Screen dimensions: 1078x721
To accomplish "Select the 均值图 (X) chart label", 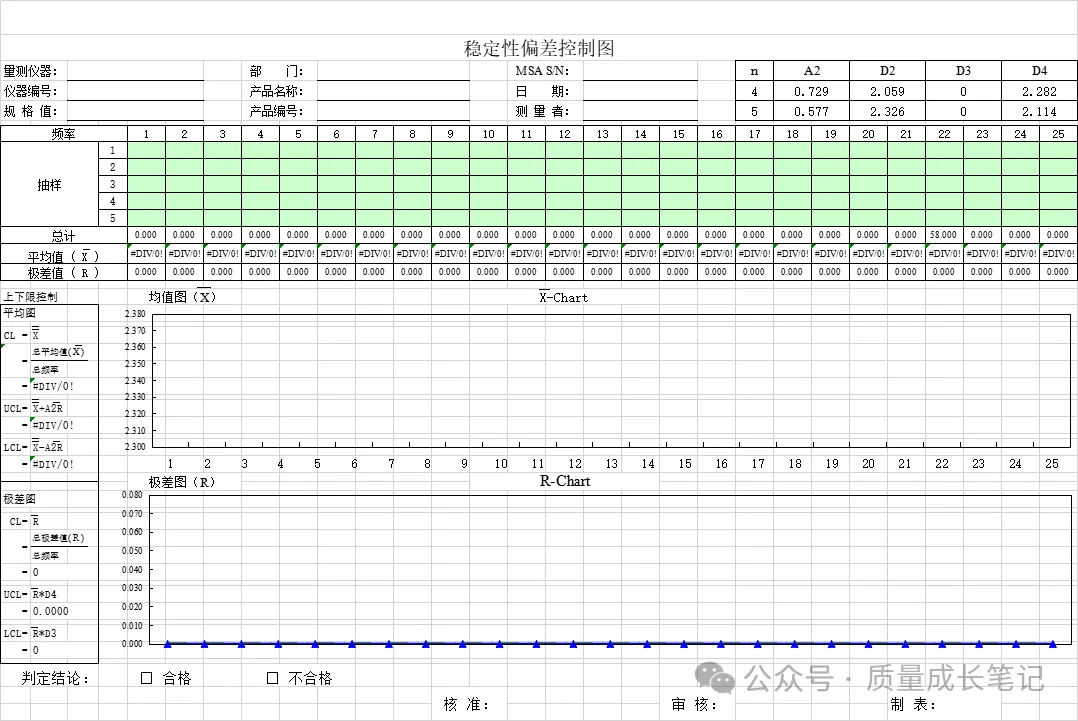I will [182, 296].
